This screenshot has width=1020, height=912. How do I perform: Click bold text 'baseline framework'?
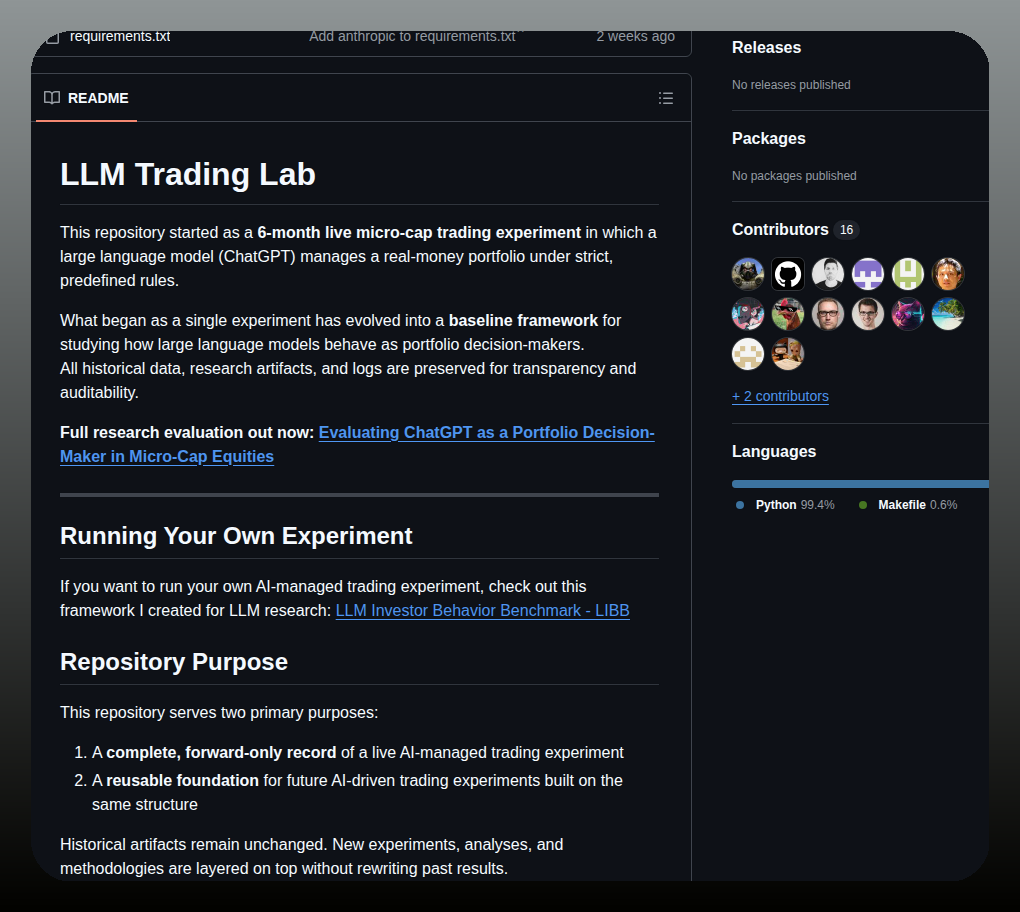pyautogui.click(x=523, y=321)
